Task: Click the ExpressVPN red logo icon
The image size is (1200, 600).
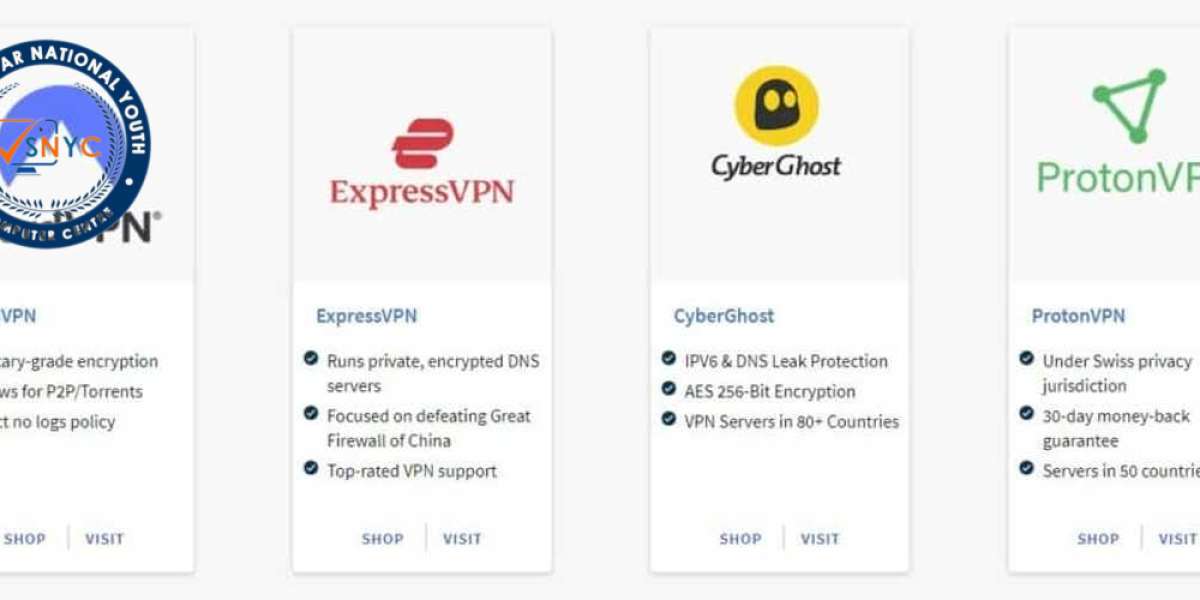Action: tap(423, 144)
